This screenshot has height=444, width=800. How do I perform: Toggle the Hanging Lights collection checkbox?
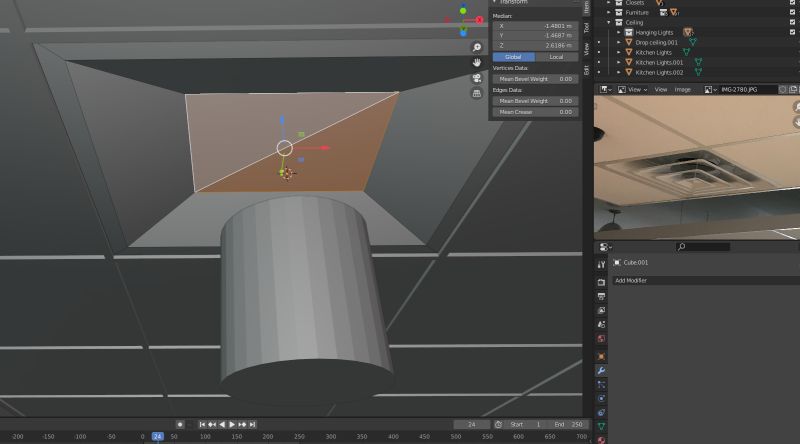click(792, 32)
